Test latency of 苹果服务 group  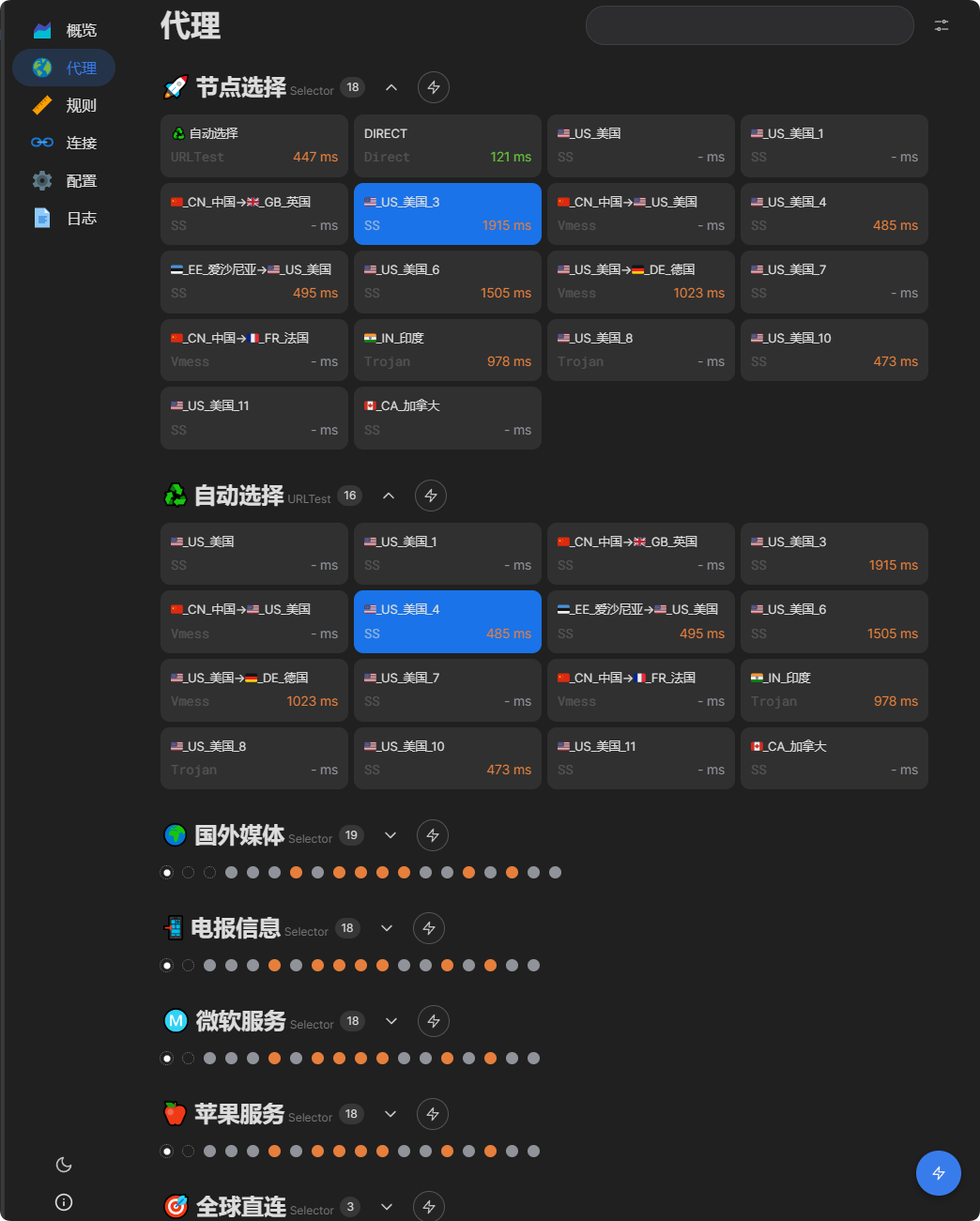pos(432,1114)
